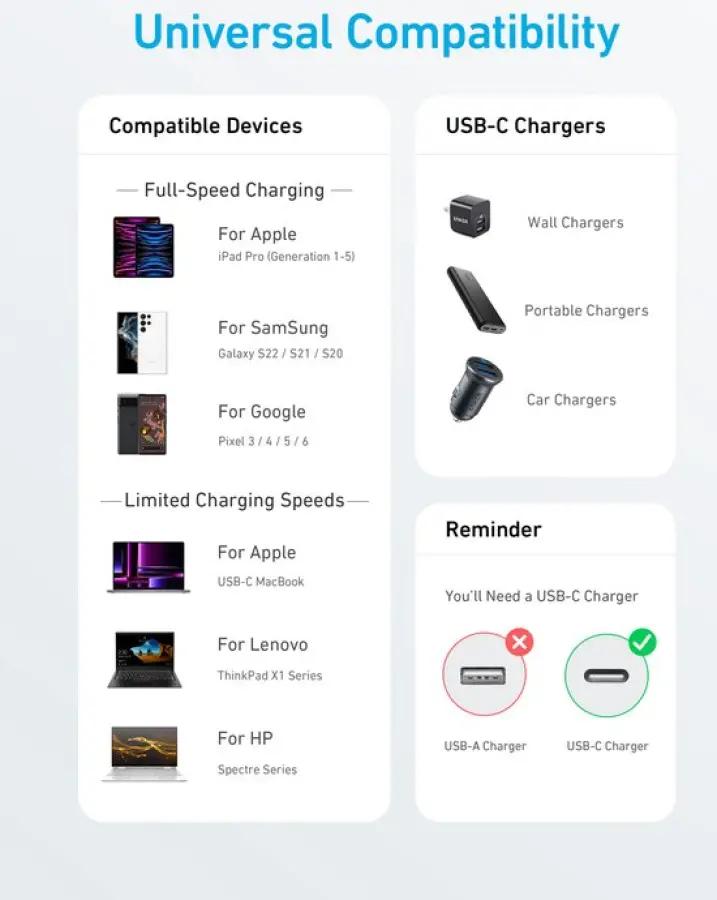Click the USB-A port icon
717x900 pixels.
483,676
